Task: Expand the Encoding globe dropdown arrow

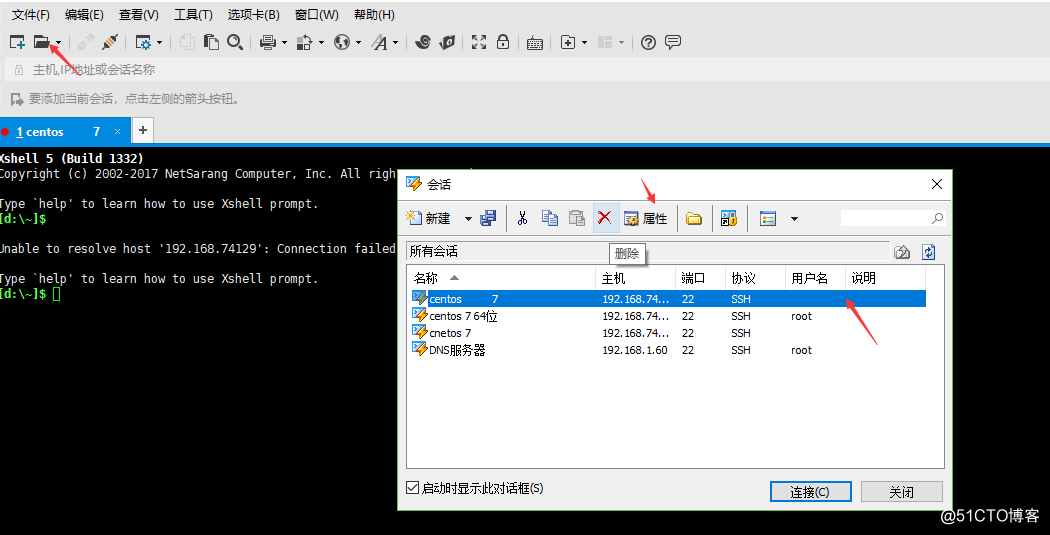Action: point(358,43)
